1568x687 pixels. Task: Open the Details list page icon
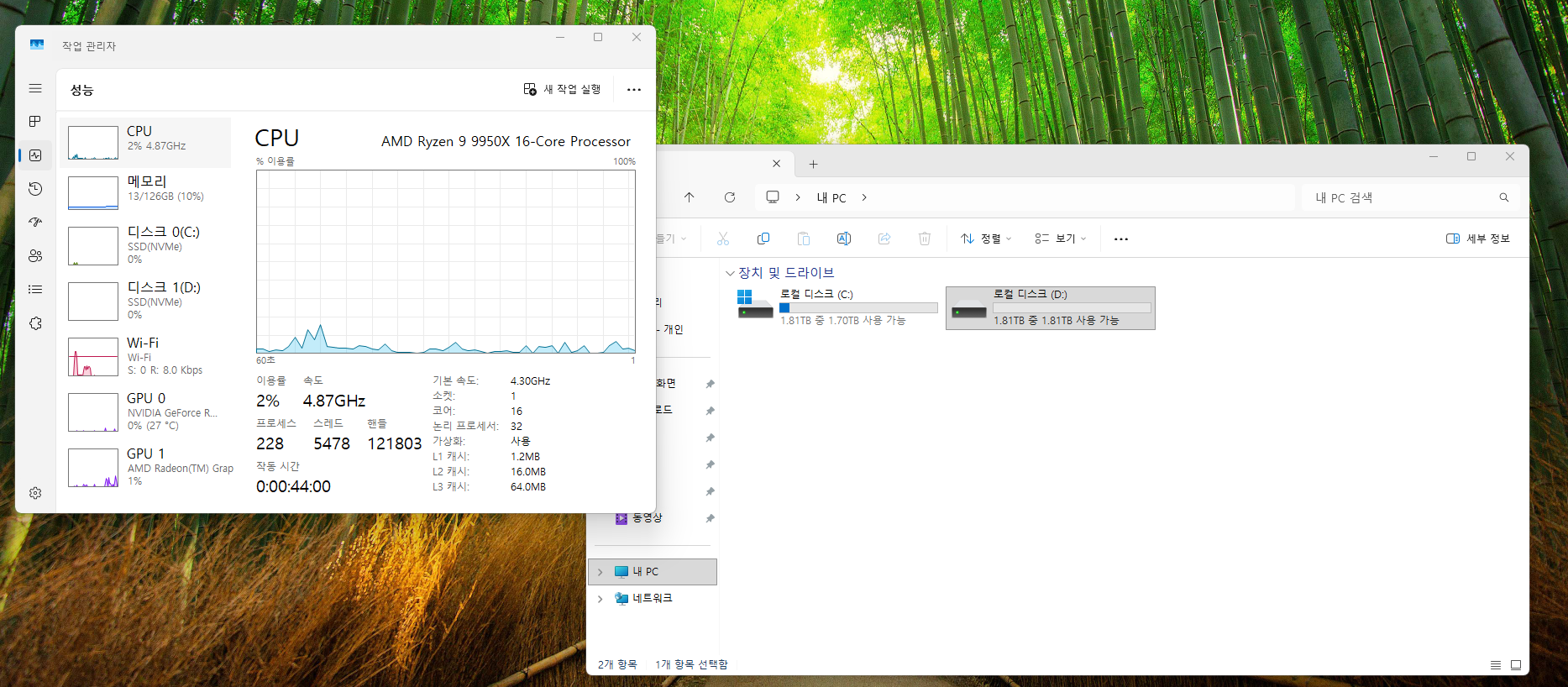click(35, 290)
